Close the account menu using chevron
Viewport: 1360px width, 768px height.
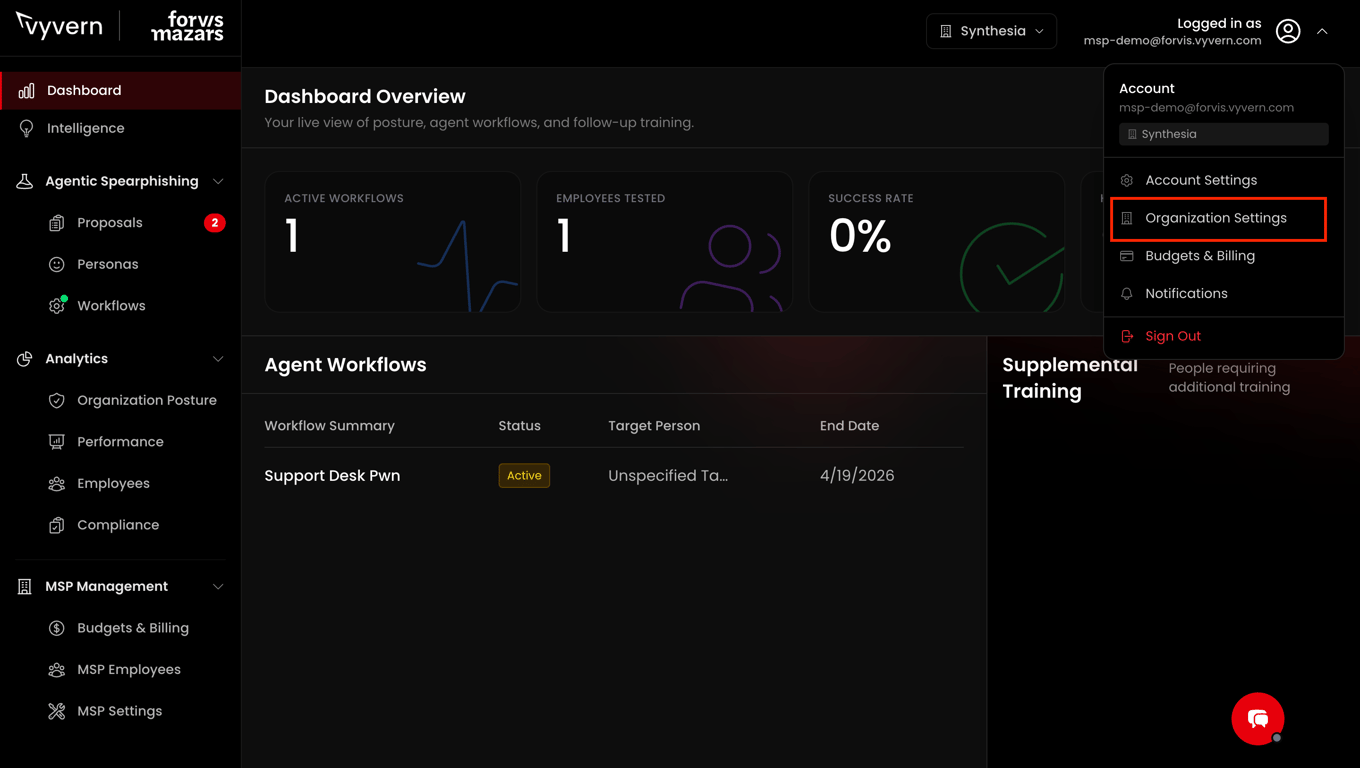(x=1322, y=32)
